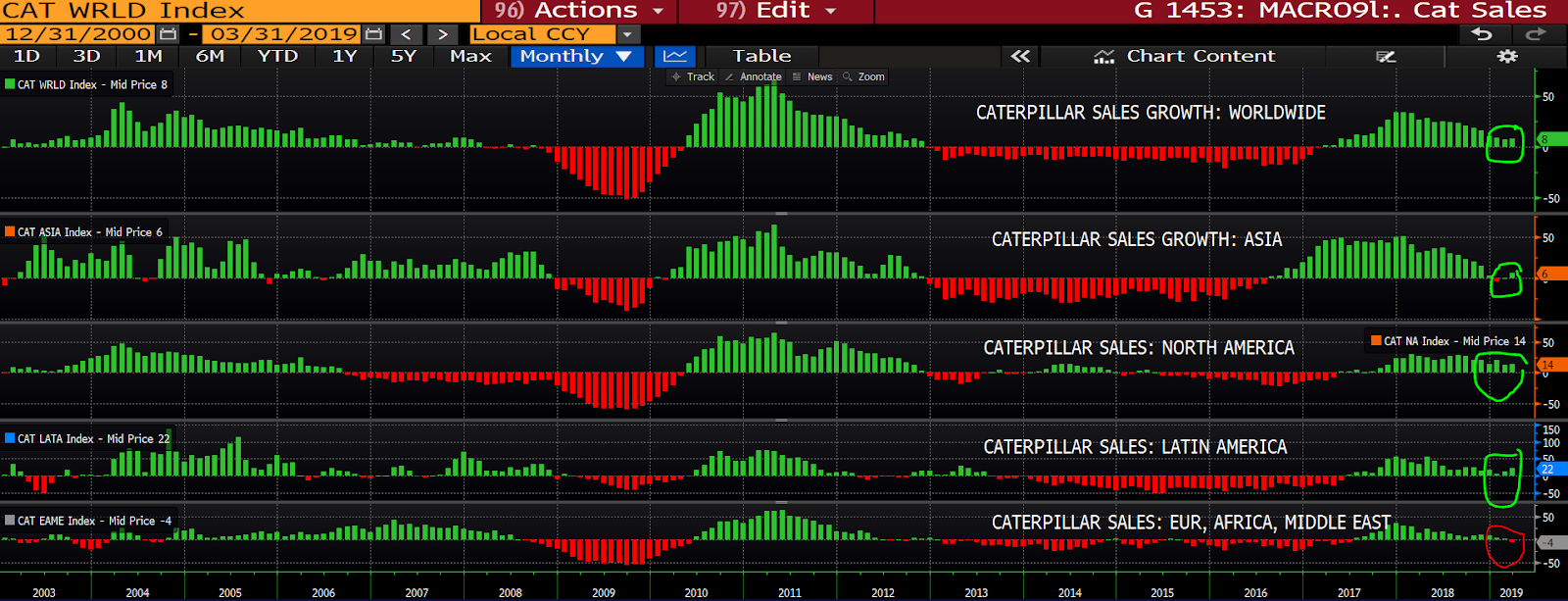Expand the Local CCY currency dropdown

pyautogui.click(x=627, y=34)
